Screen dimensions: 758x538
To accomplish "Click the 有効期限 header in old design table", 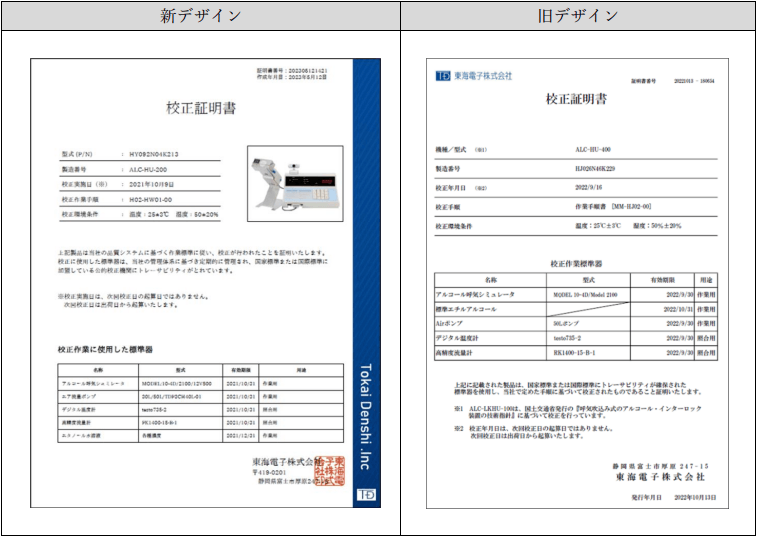I will coord(662,280).
